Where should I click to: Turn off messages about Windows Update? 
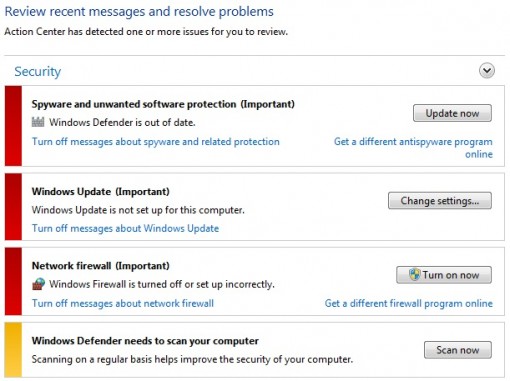125,228
